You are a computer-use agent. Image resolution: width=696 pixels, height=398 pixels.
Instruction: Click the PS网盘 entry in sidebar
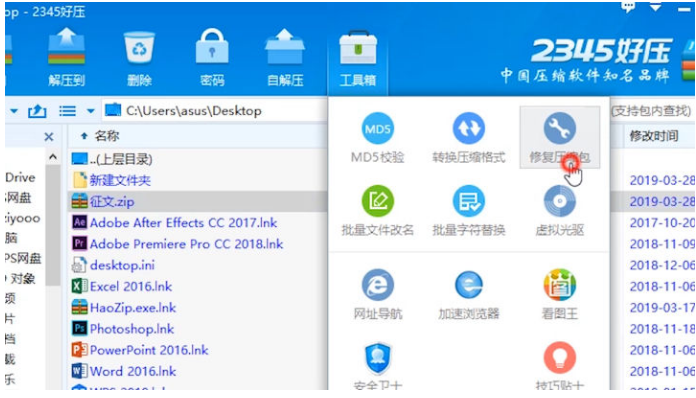23,258
